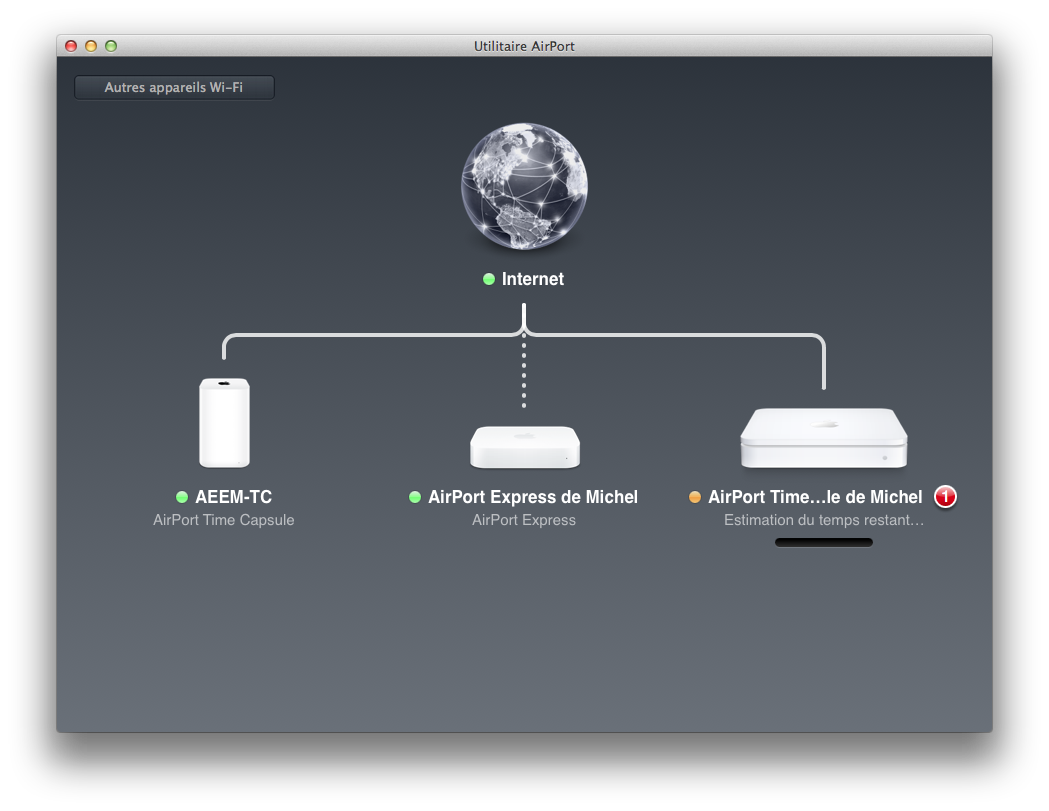Click green status dot beside AirPort Express de Michel
This screenshot has height=811, width=1049.
coord(415,497)
